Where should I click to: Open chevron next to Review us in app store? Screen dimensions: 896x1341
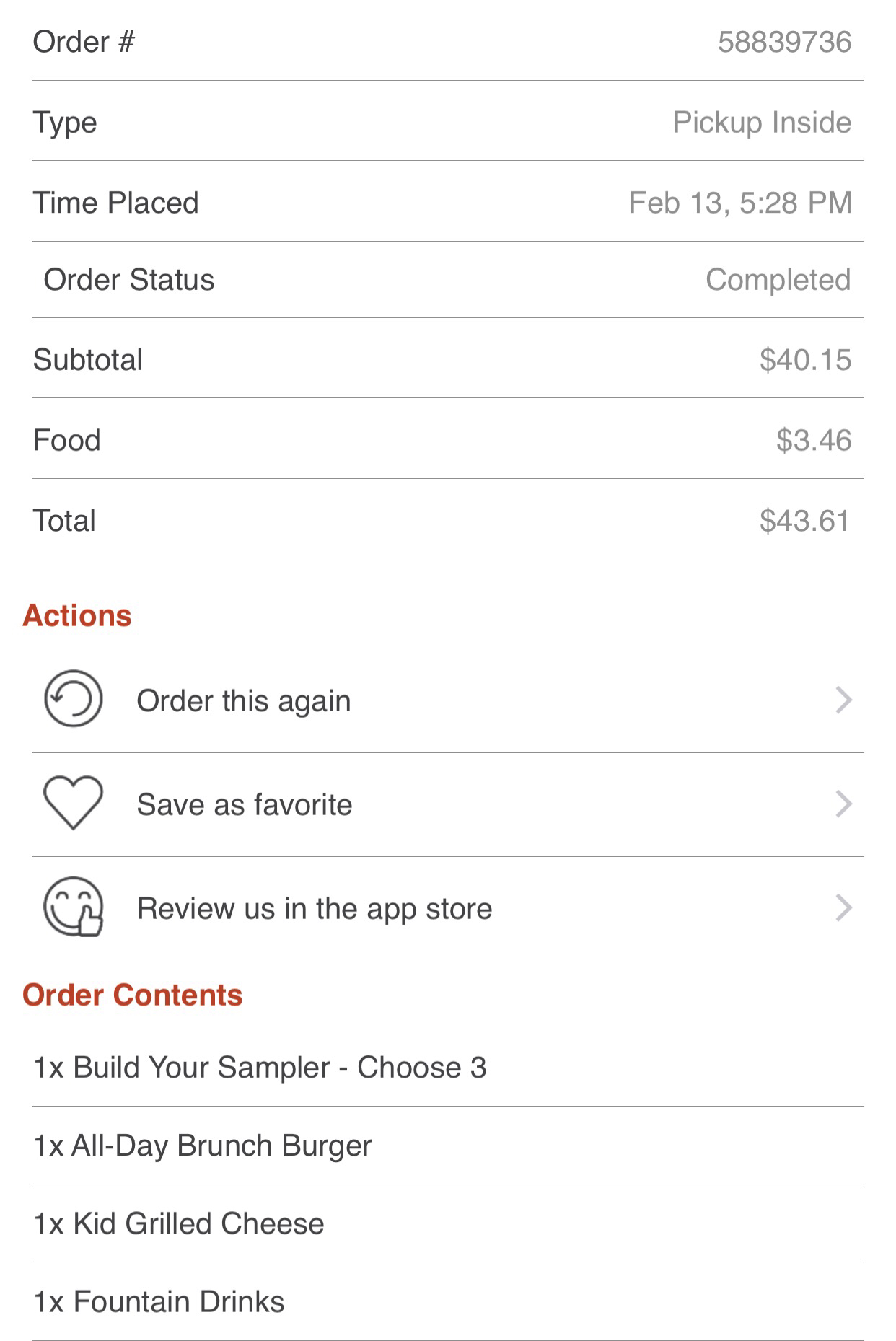(843, 908)
